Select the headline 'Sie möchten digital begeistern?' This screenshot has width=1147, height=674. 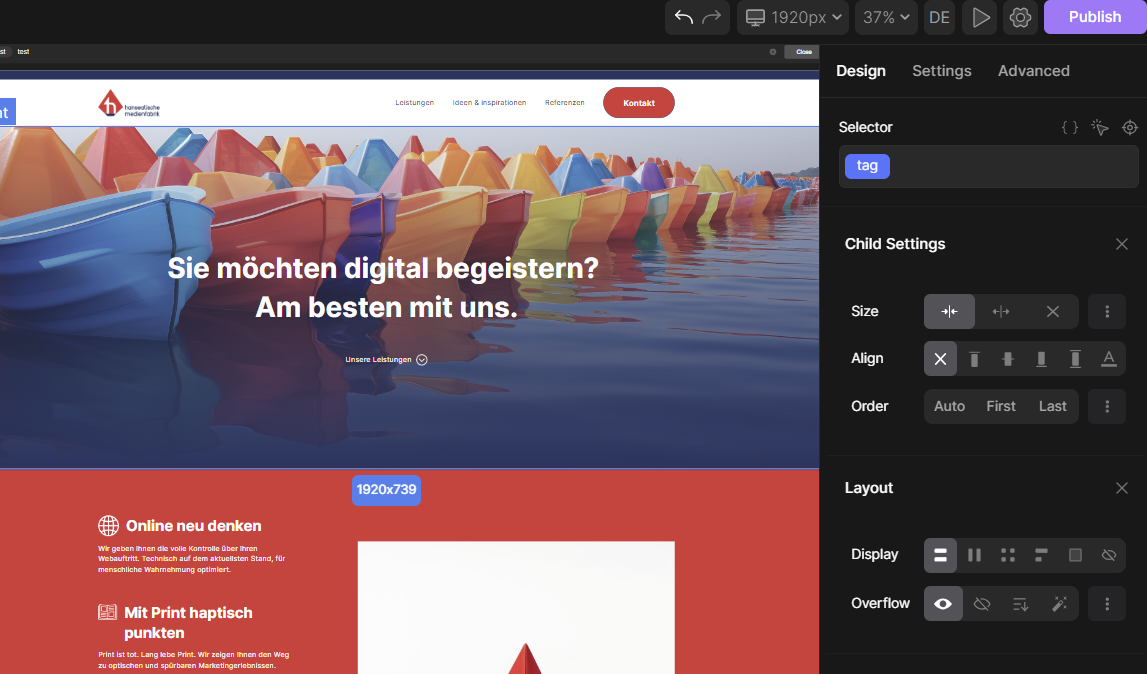383,269
